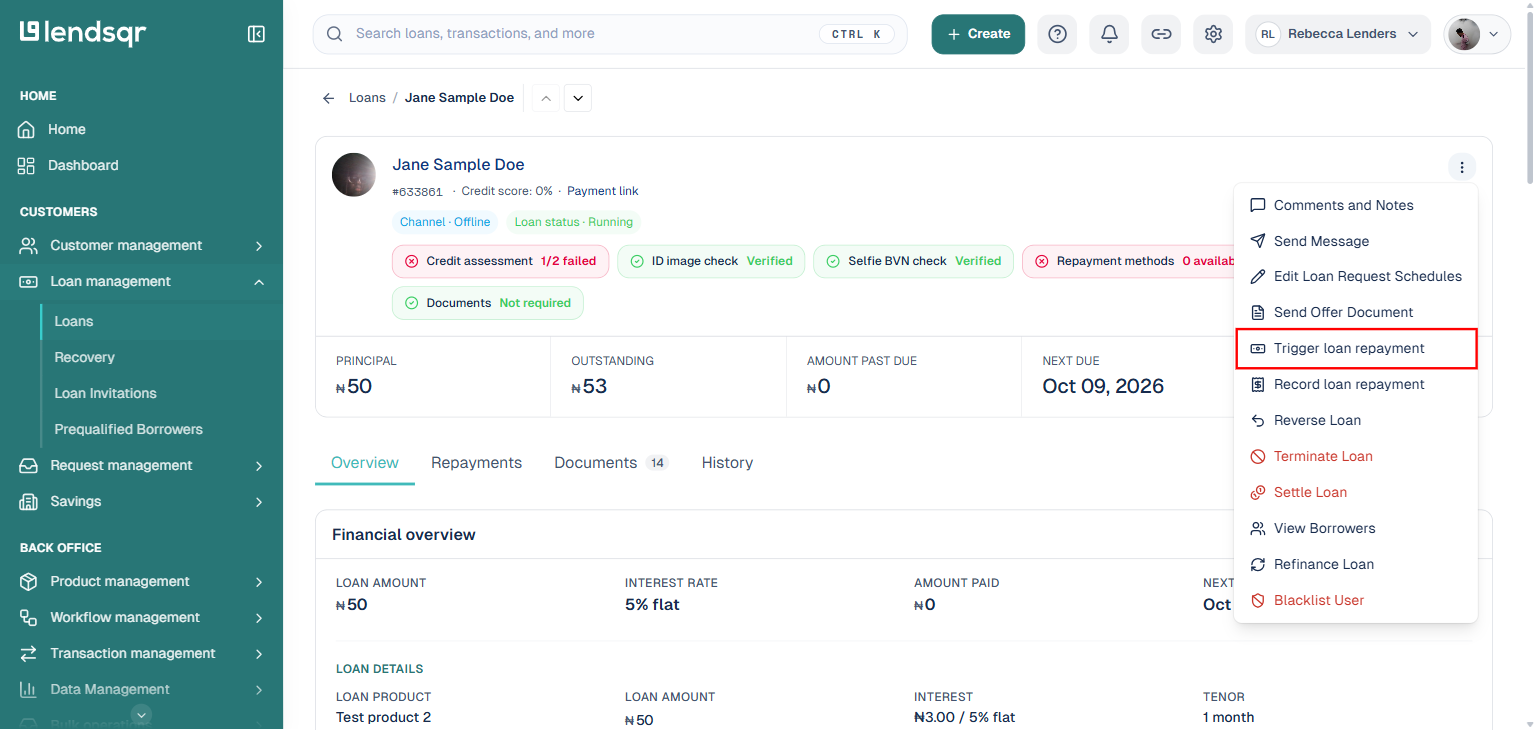This screenshot has width=1535, height=730.
Task: Expand Product management menu
Action: (141, 581)
